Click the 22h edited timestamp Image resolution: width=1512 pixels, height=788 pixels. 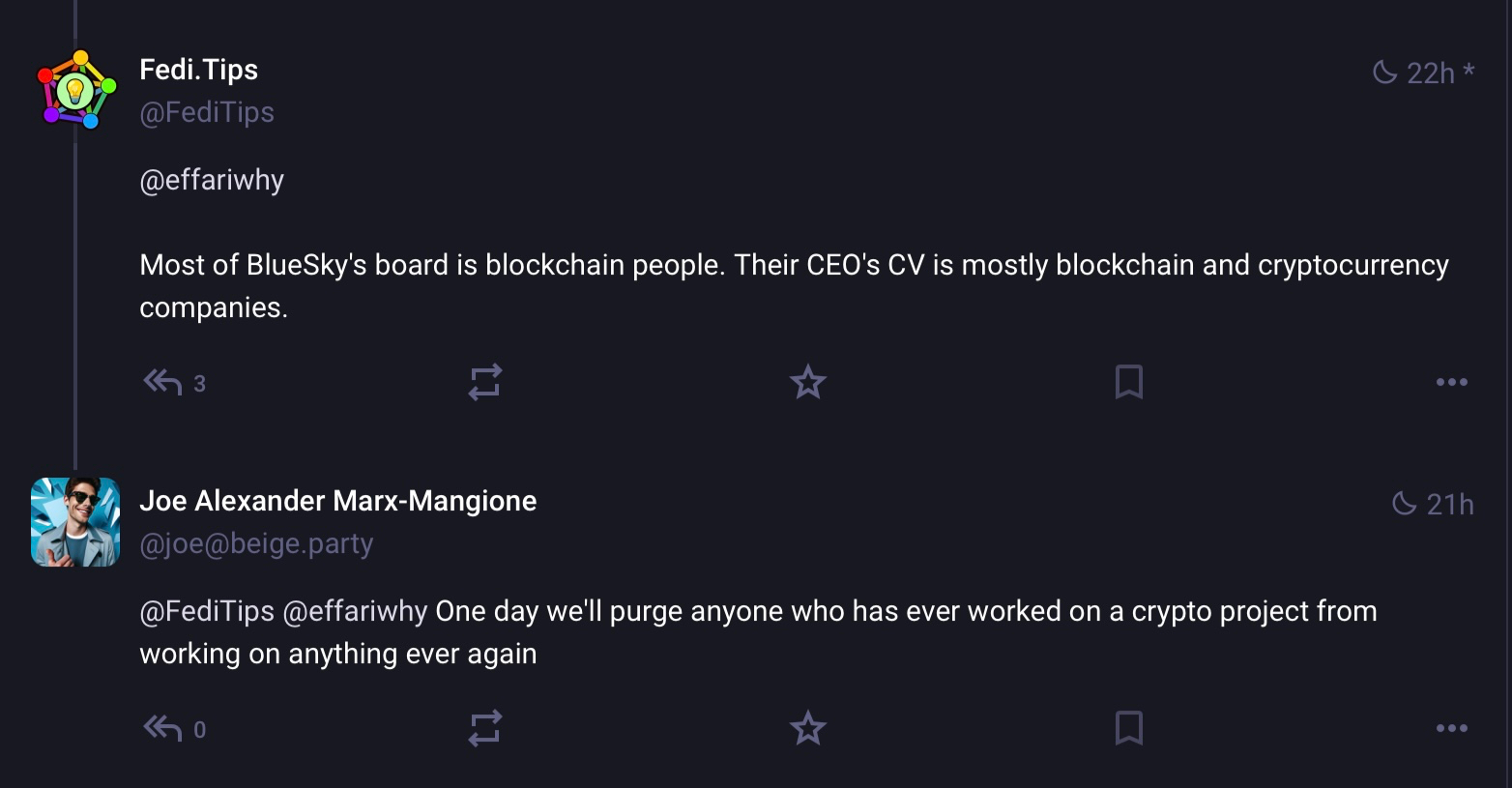1430,73
